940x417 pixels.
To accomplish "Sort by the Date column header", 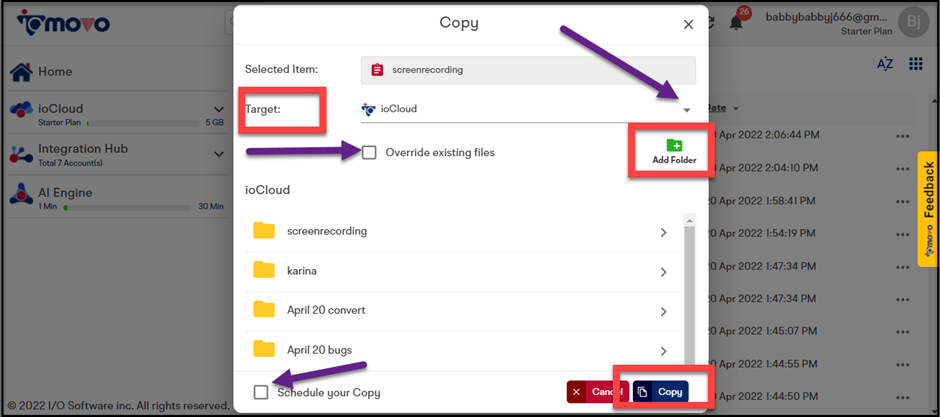I will [x=719, y=108].
